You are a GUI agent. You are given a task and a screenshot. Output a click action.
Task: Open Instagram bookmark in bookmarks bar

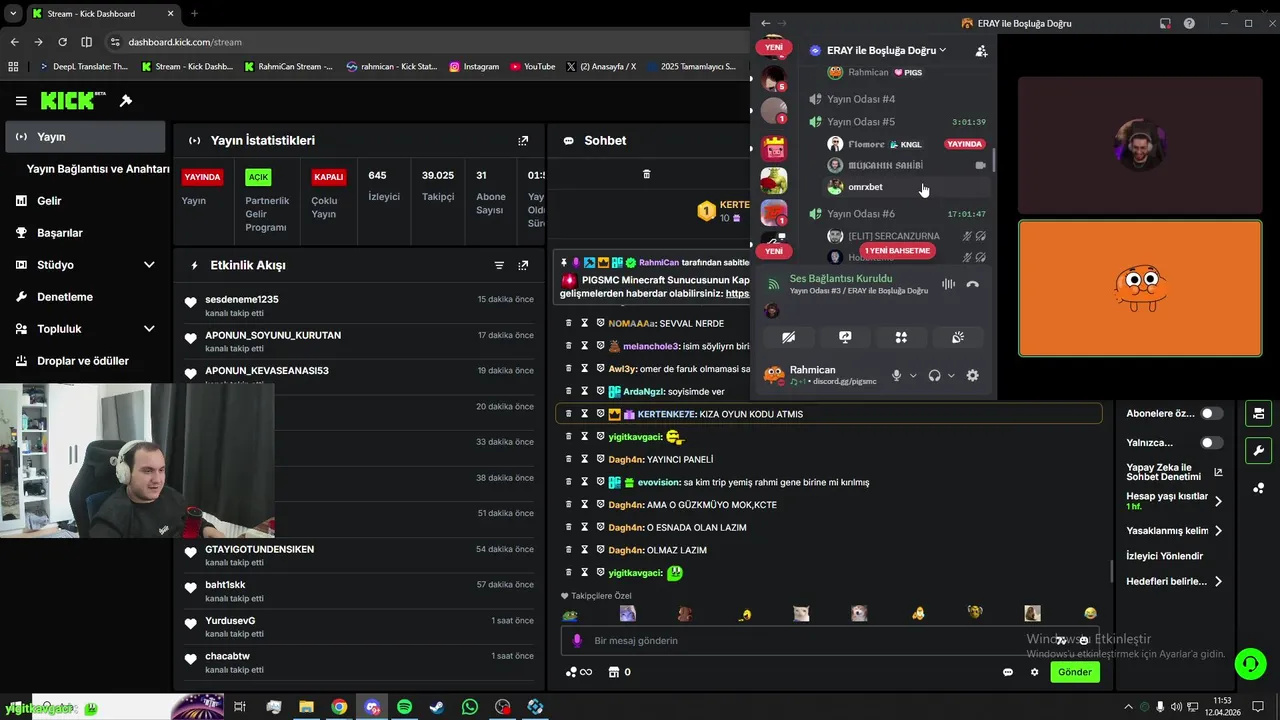[474, 67]
